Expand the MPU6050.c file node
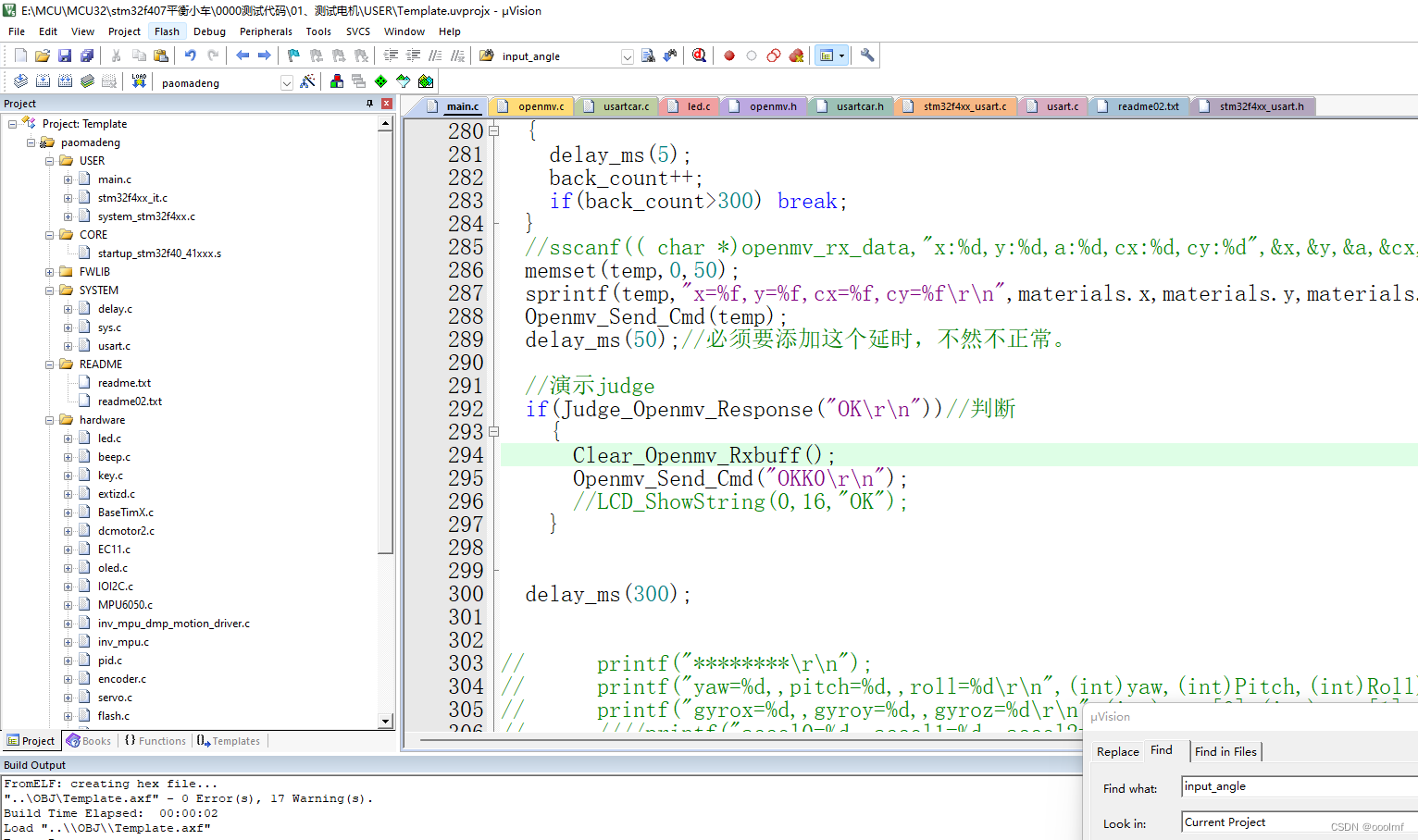The width and height of the screenshot is (1418, 840). [68, 605]
